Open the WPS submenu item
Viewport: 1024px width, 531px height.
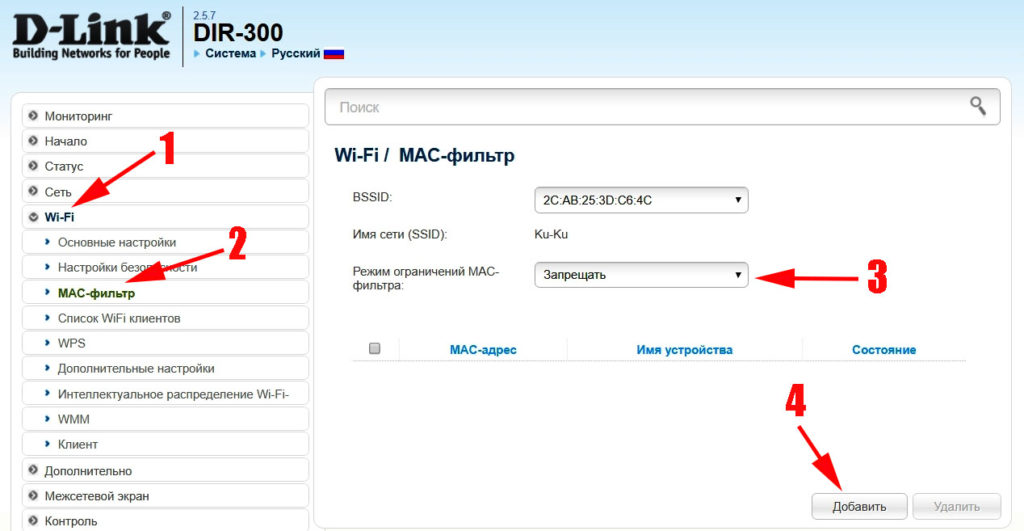click(165, 343)
